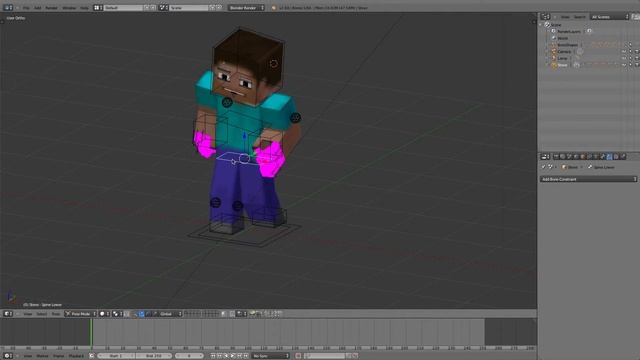The width and height of the screenshot is (640, 360).
Task: Toggle viewport visibility eye for Steve
Action: tap(624, 65)
